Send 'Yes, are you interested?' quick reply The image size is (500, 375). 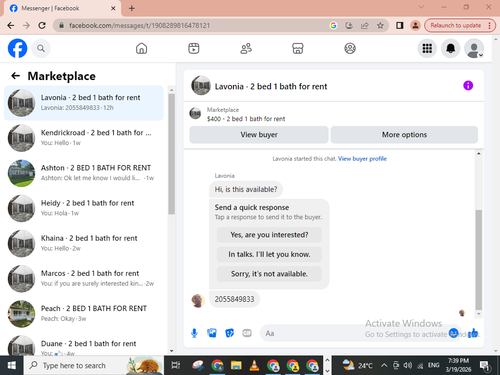(x=269, y=235)
